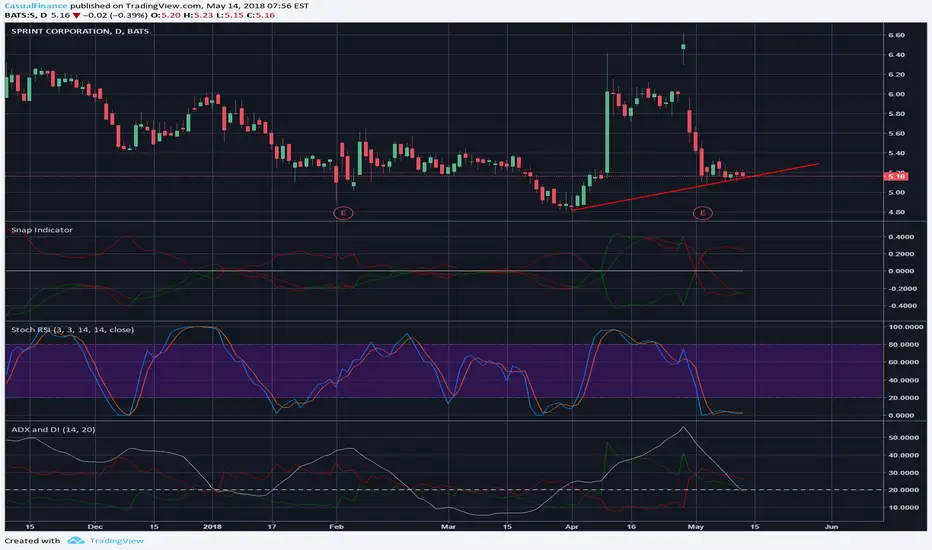Click the TradingView link in footer
This screenshot has height=550, width=932.
[116, 540]
